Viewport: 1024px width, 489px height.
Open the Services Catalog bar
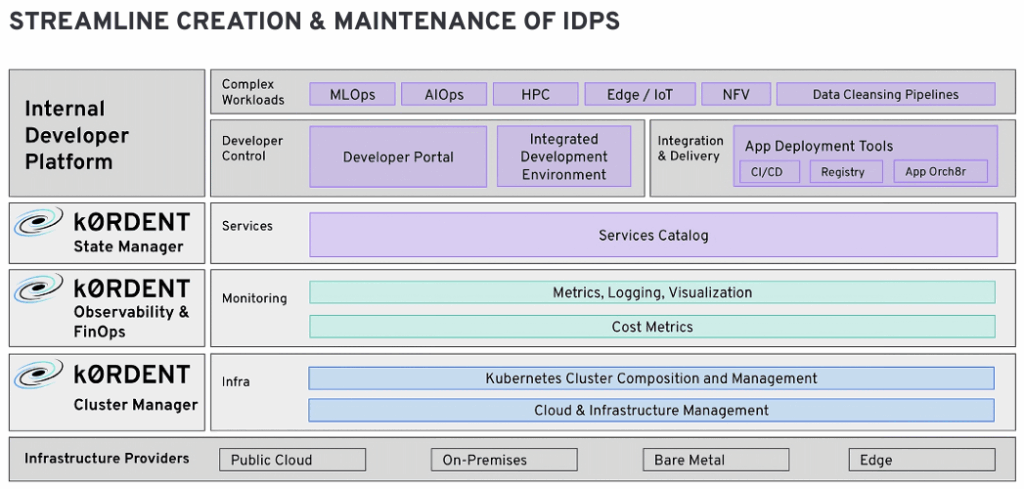(653, 235)
